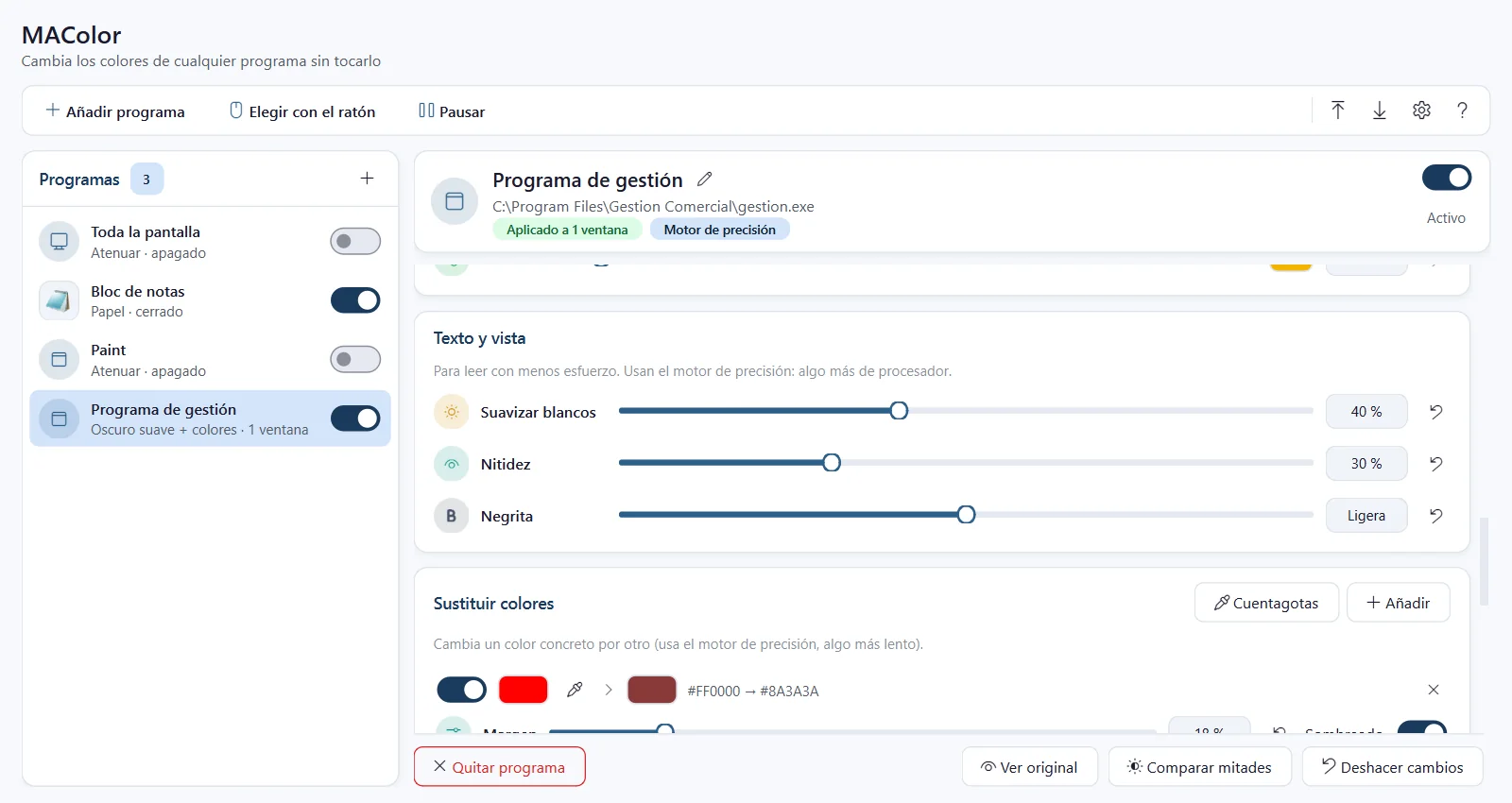Reset Negrita value
The width and height of the screenshot is (1512, 803).
[x=1435, y=516]
